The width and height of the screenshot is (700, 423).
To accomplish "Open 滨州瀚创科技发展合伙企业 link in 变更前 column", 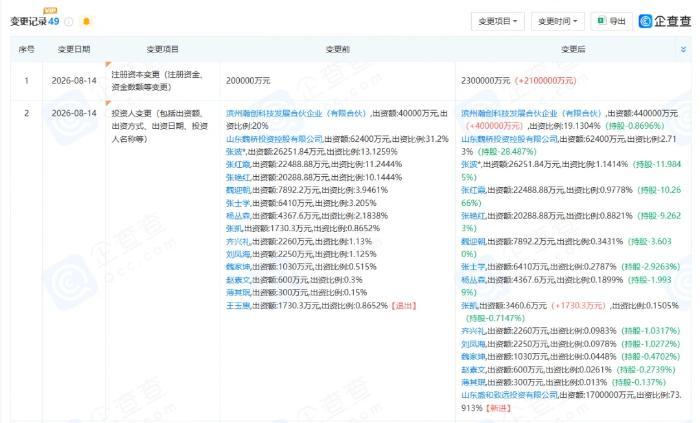I will [x=296, y=113].
